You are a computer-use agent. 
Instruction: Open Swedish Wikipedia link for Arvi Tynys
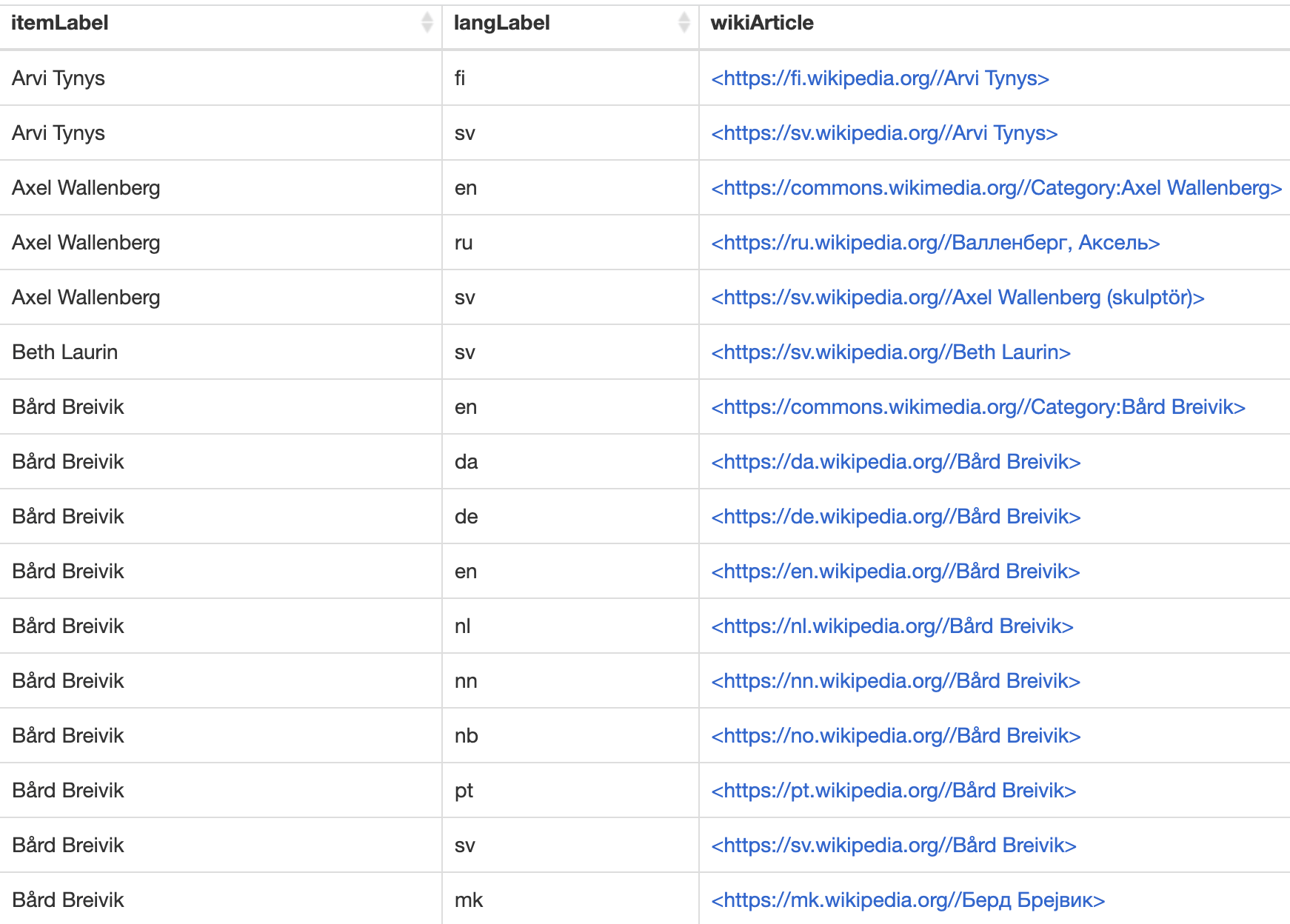point(884,133)
